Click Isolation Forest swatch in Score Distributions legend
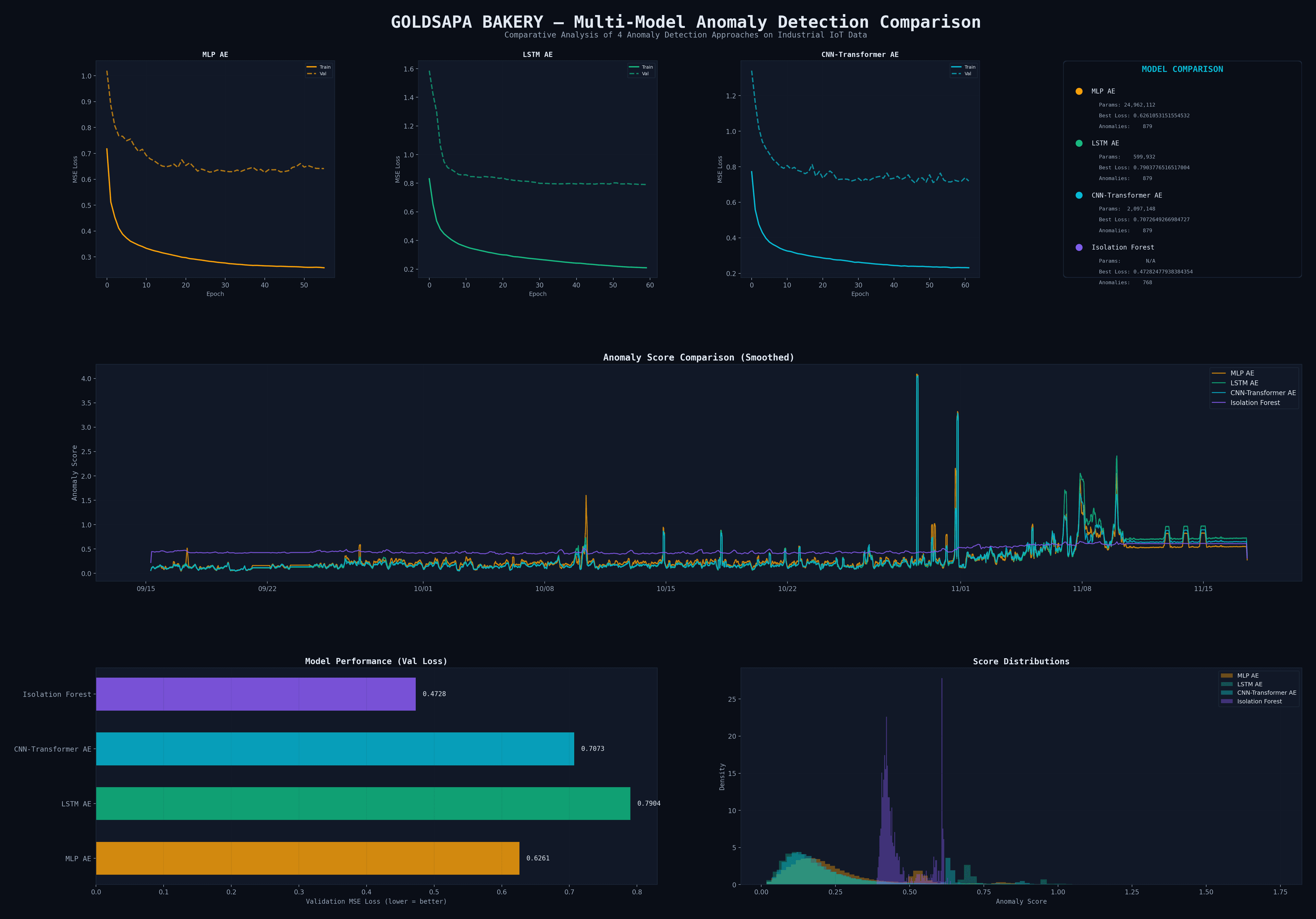Image resolution: width=1316 pixels, height=919 pixels. 1227,701
